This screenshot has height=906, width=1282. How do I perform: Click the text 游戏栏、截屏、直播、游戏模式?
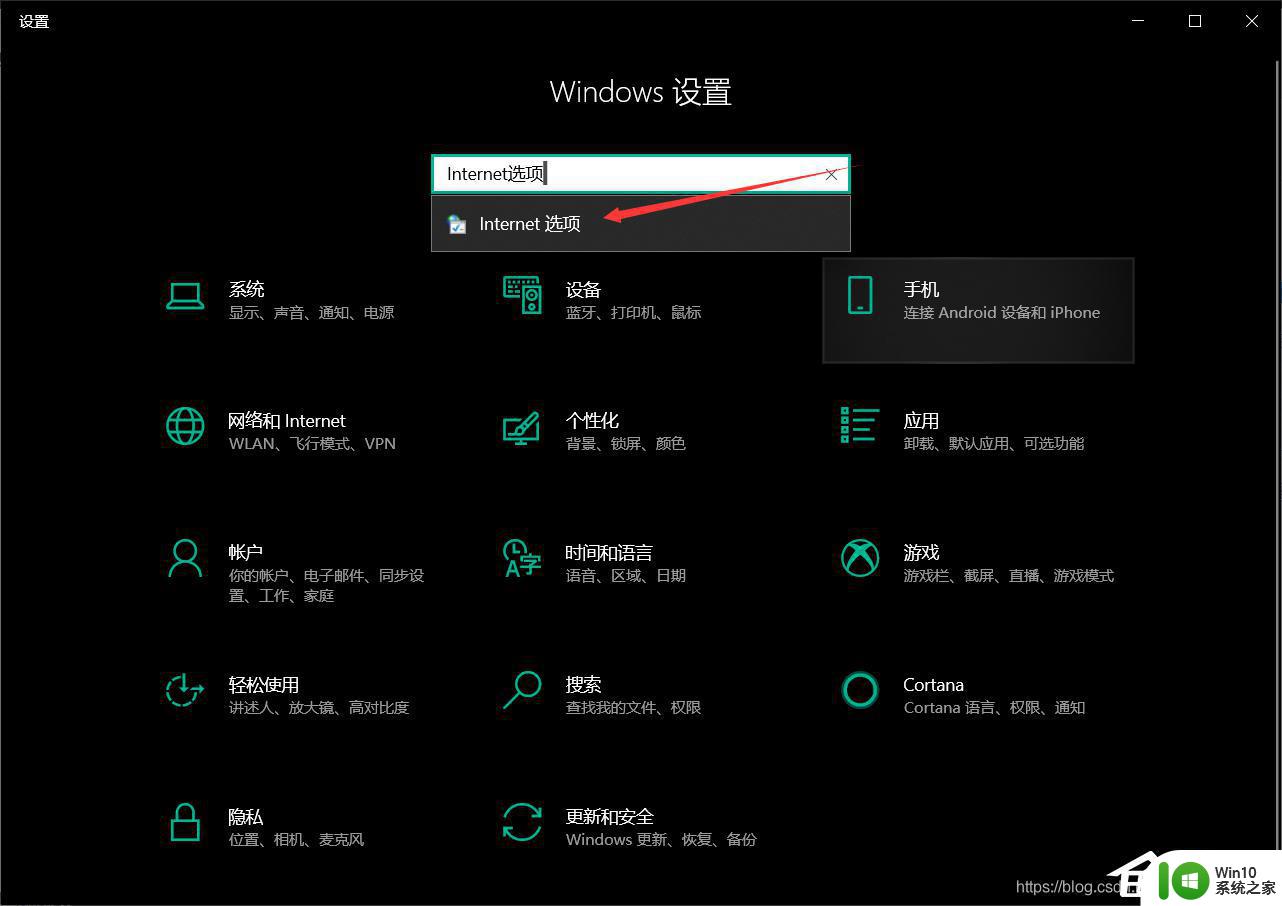point(1008,576)
